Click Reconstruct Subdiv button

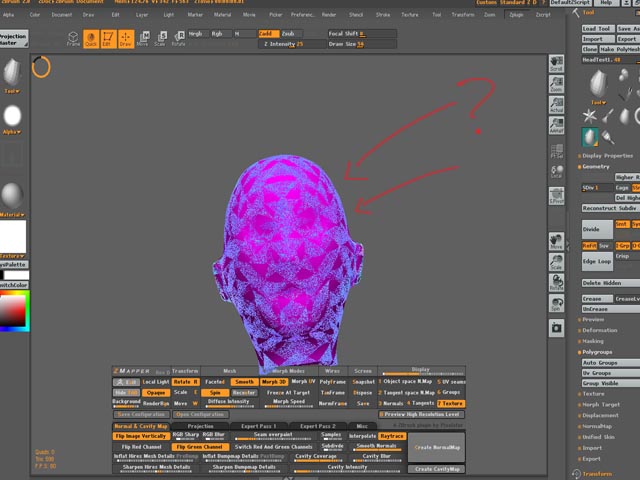611,208
